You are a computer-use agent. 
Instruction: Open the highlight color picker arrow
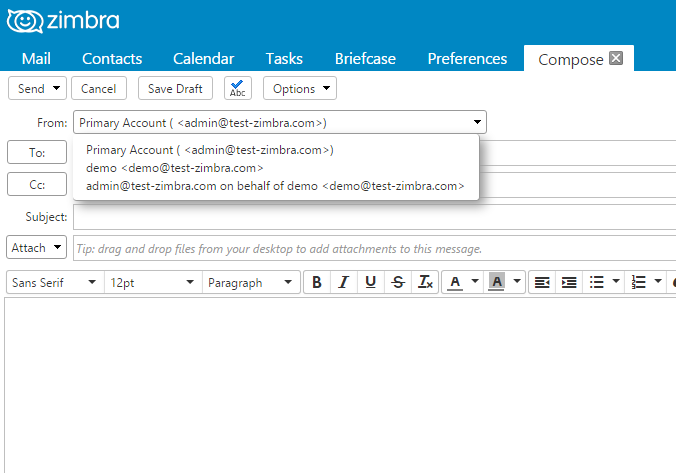point(517,282)
